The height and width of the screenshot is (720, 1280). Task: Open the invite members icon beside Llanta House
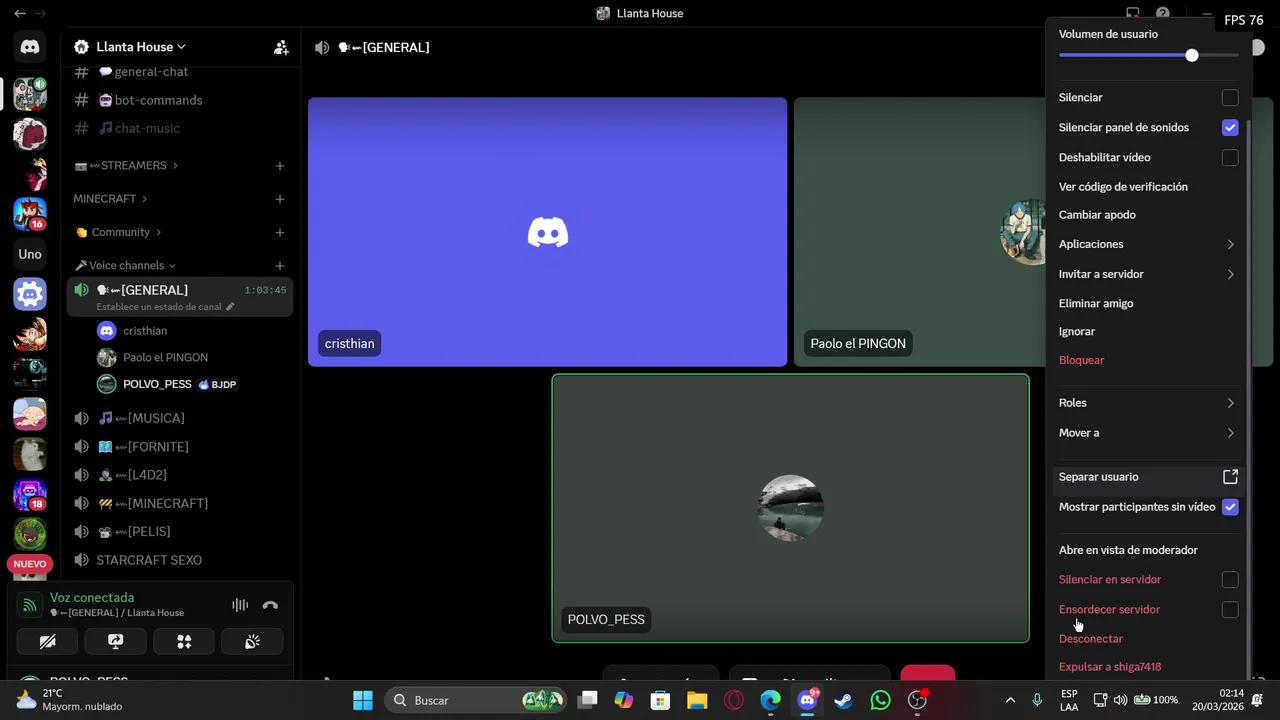coord(281,47)
